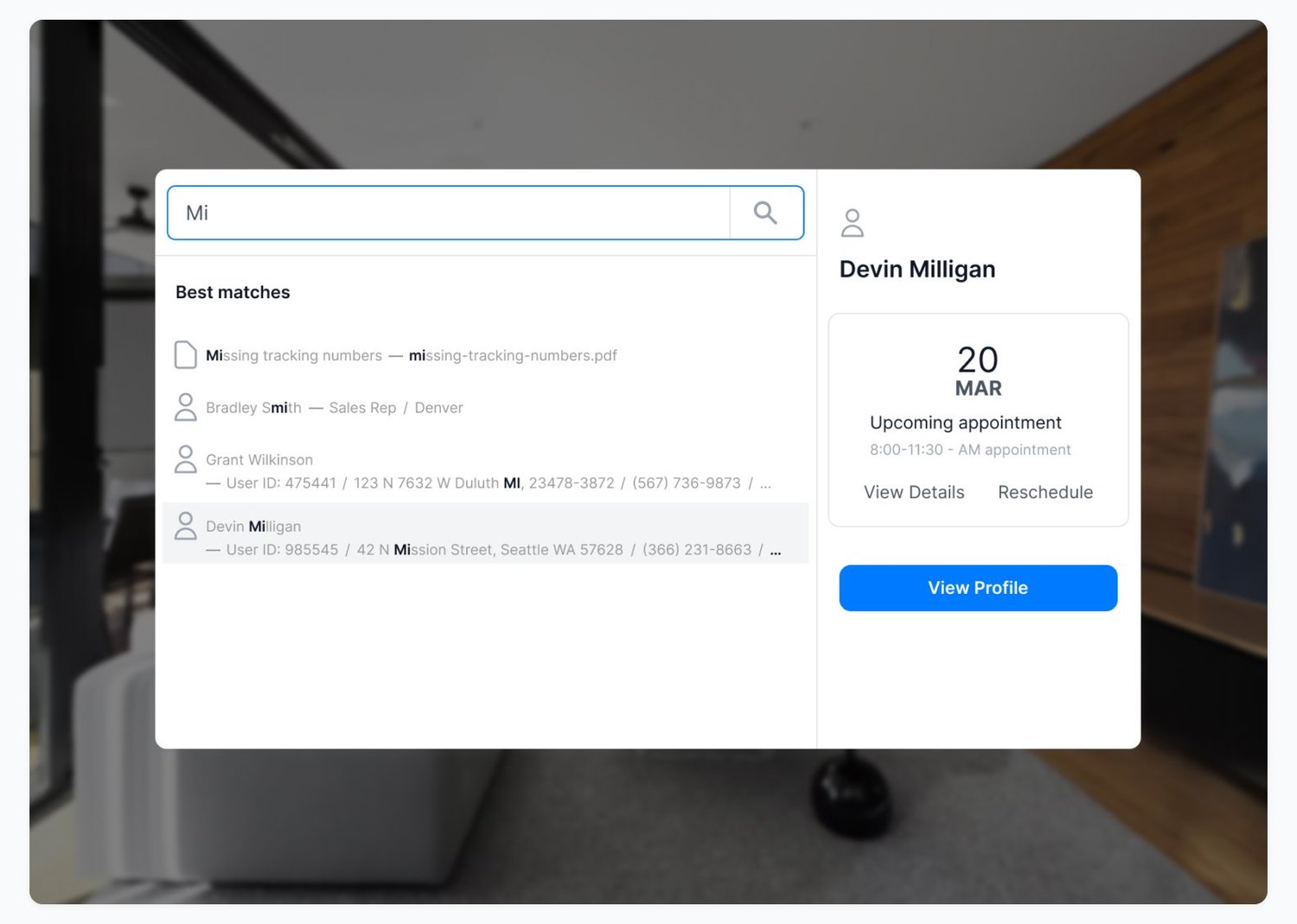The width and height of the screenshot is (1297, 924).
Task: Click the magnifying glass search icon
Action: (765, 213)
